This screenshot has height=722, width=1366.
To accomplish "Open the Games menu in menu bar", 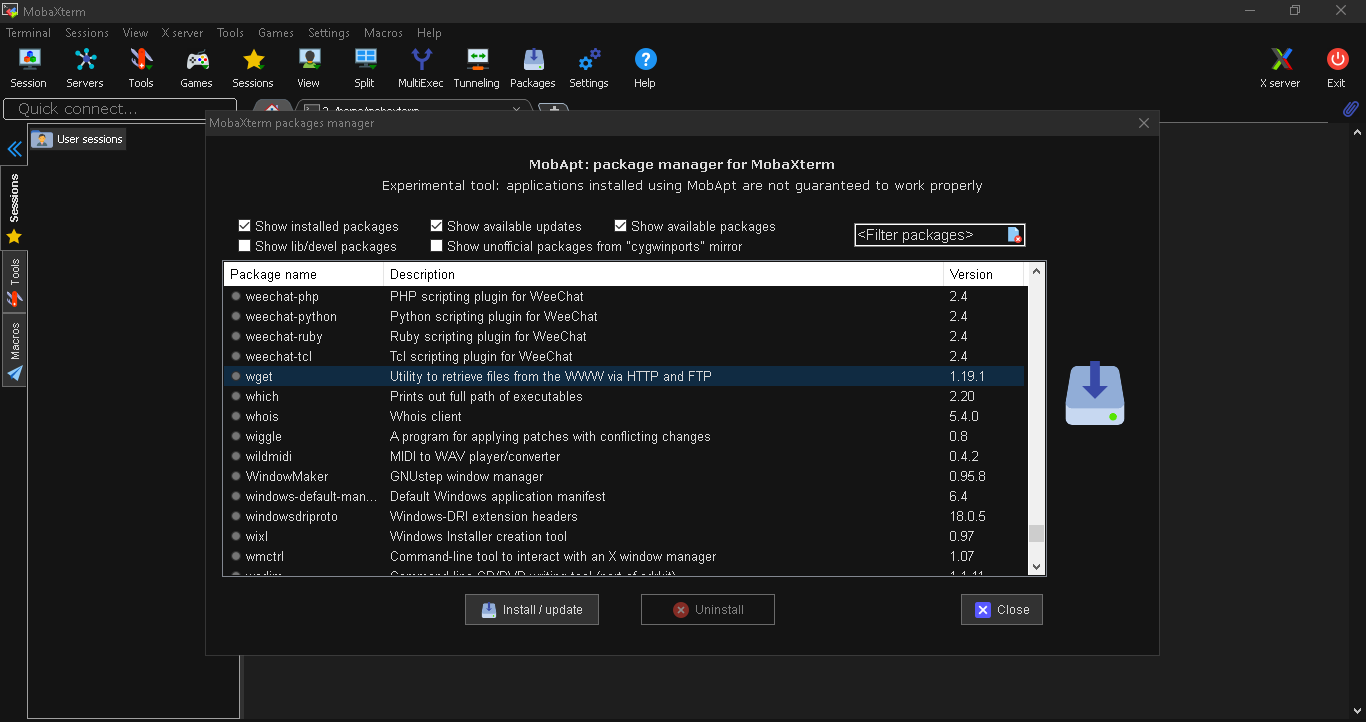I will coord(275,33).
